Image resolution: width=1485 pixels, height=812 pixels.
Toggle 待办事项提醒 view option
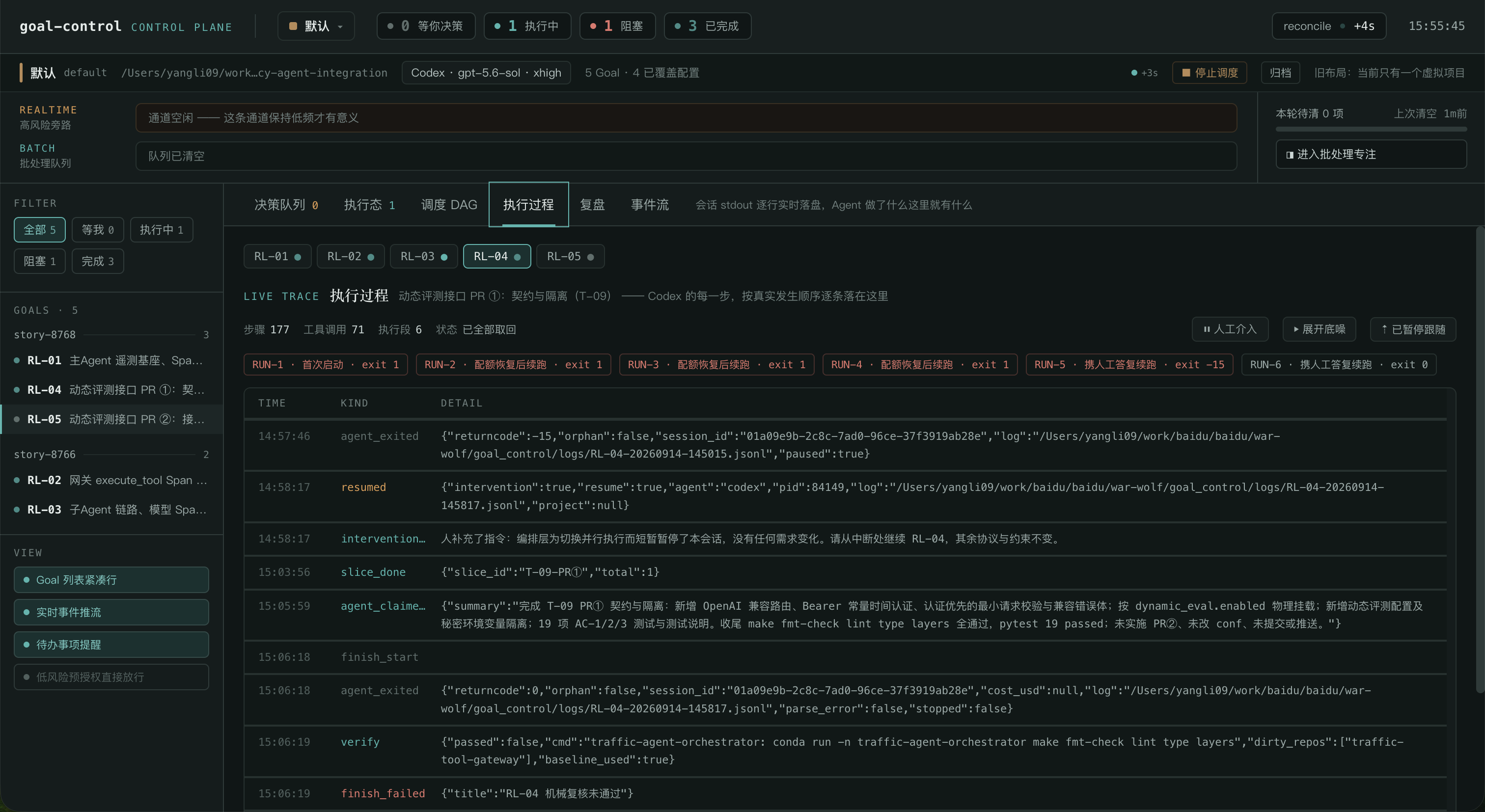tap(111, 644)
